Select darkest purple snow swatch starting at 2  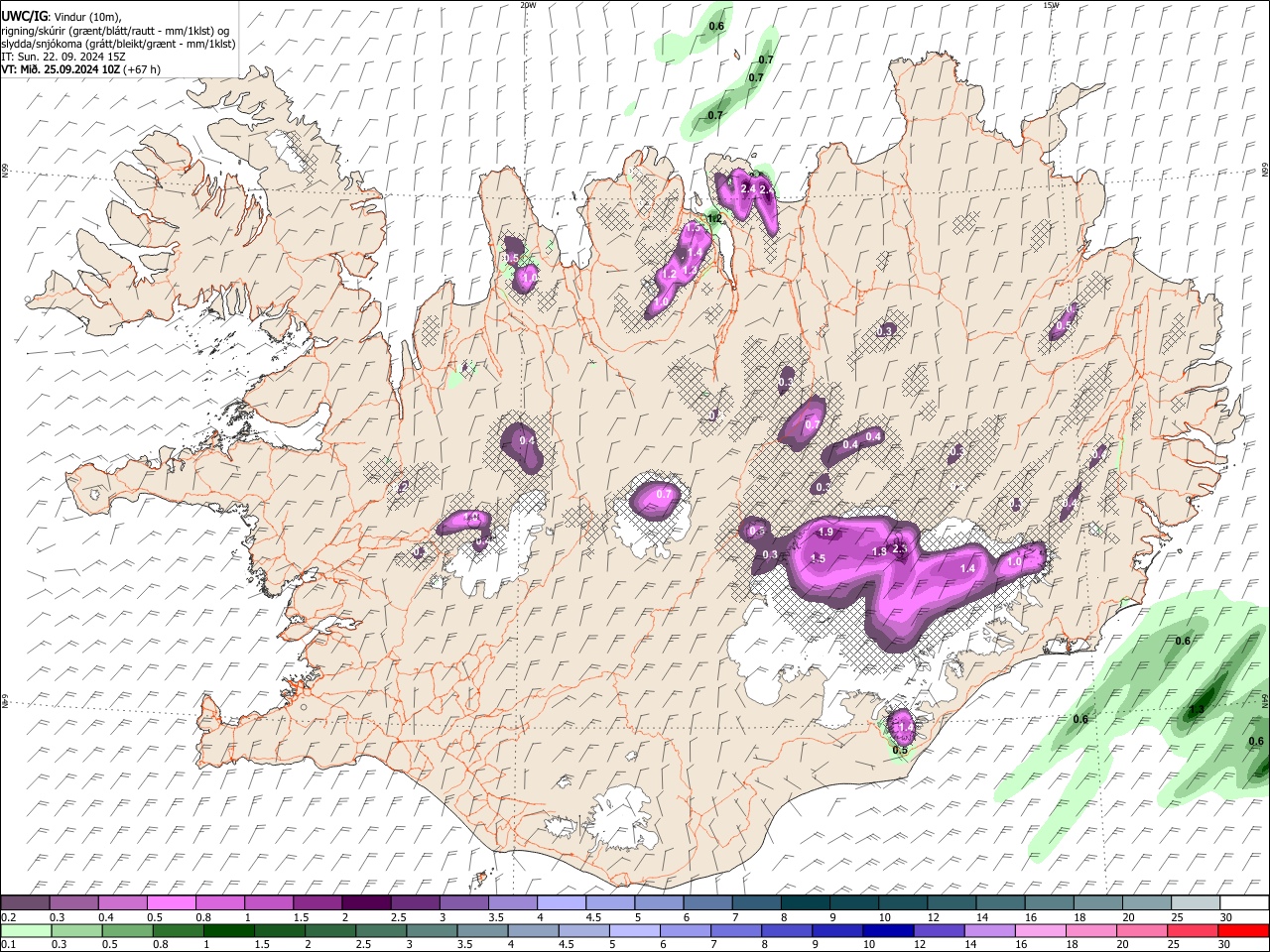pyautogui.click(x=366, y=903)
